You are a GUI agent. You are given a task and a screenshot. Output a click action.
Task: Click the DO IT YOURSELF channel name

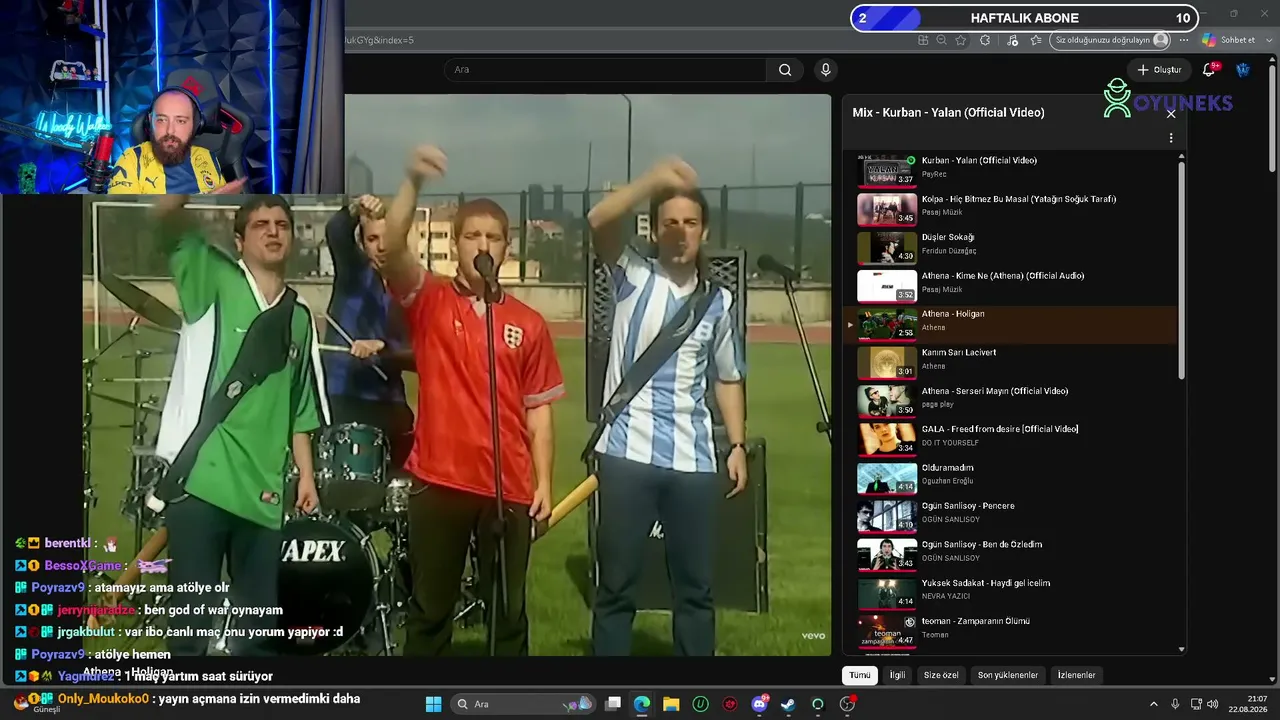pos(950,443)
